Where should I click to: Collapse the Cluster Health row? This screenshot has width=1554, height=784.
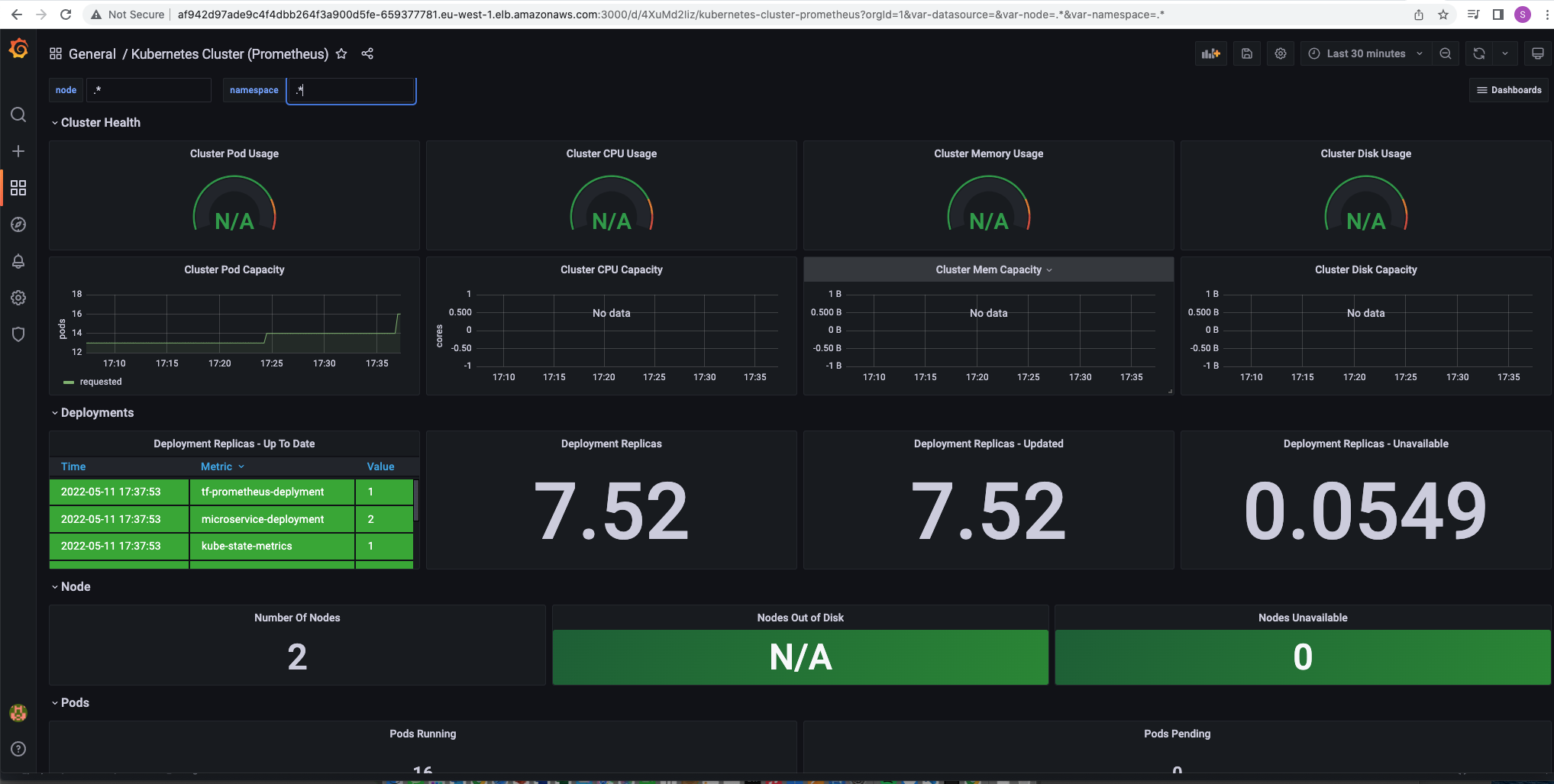(x=96, y=122)
